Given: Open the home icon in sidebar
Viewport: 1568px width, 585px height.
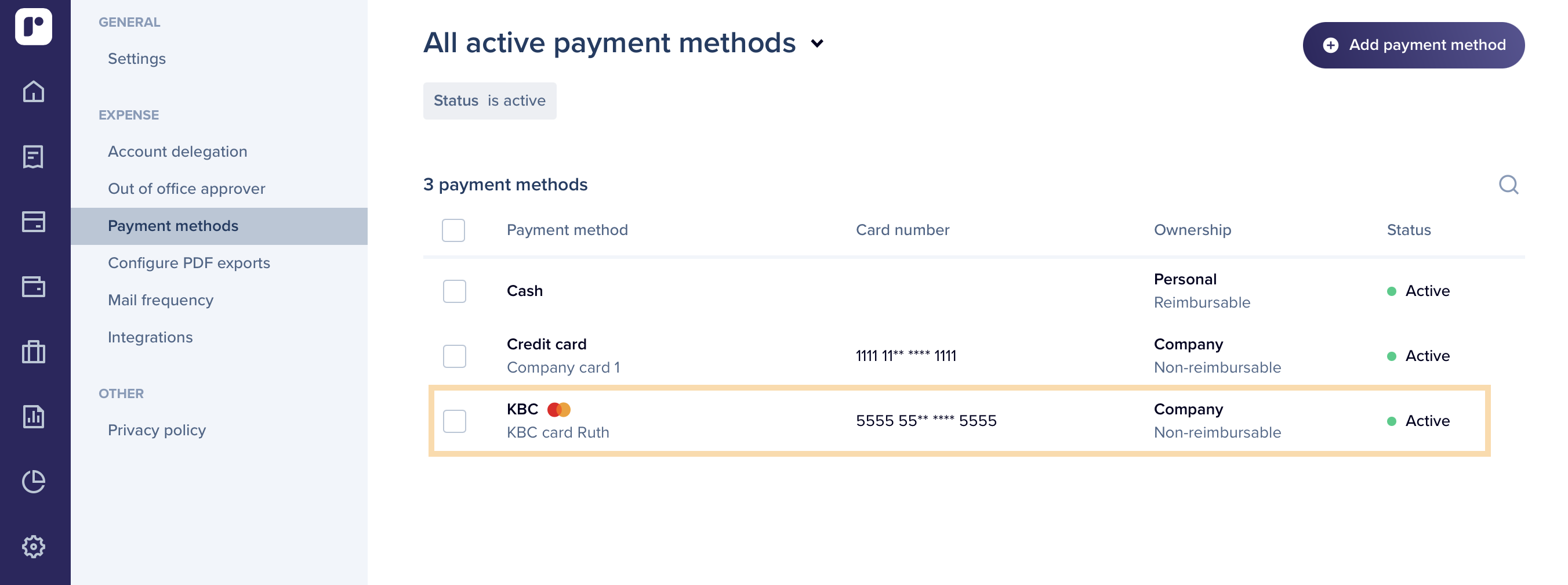Looking at the screenshot, I should coord(34,92).
